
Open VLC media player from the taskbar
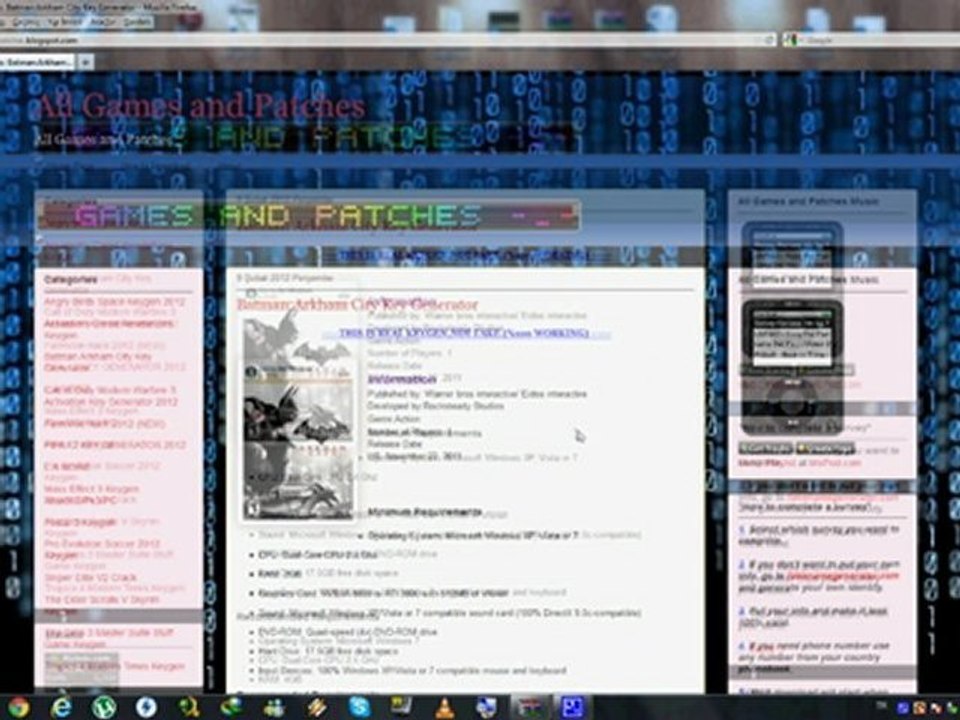pos(444,708)
